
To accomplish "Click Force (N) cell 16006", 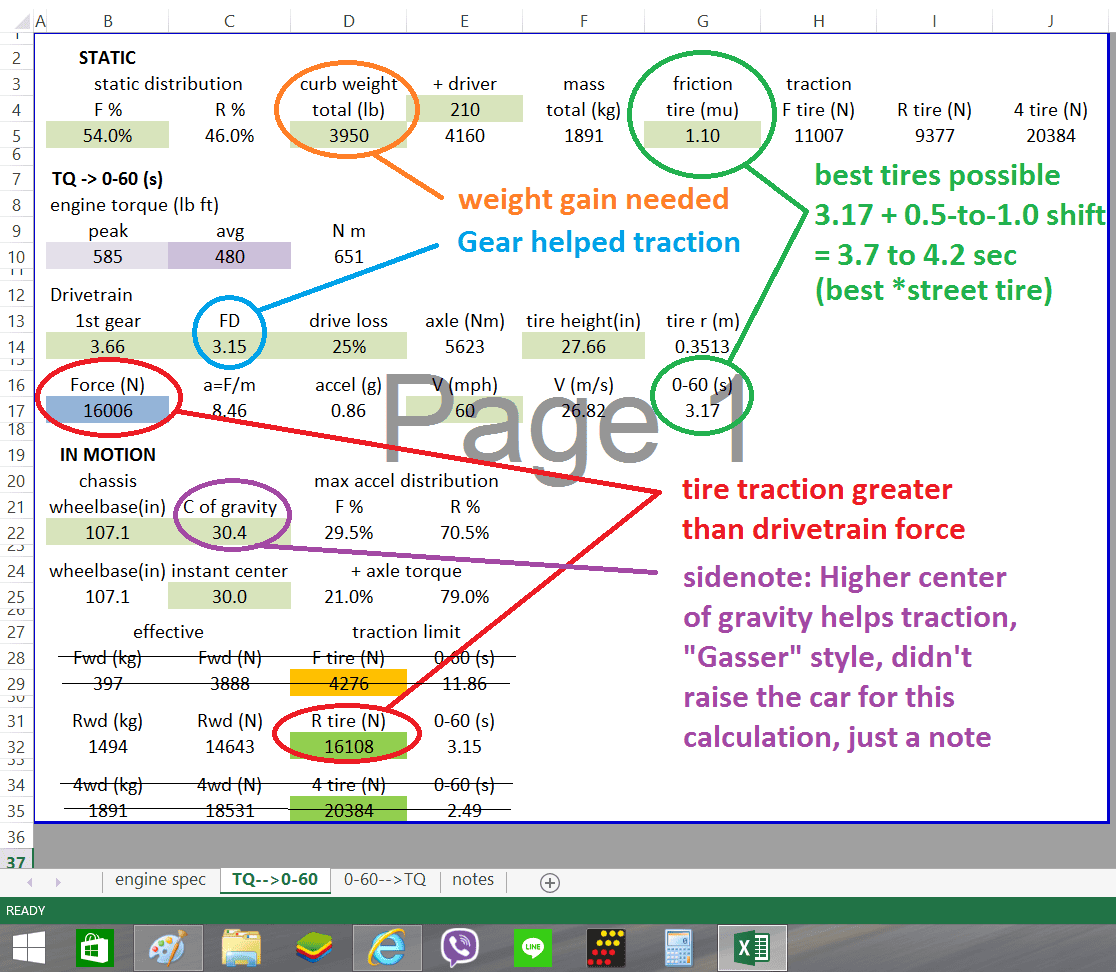I will coord(107,411).
